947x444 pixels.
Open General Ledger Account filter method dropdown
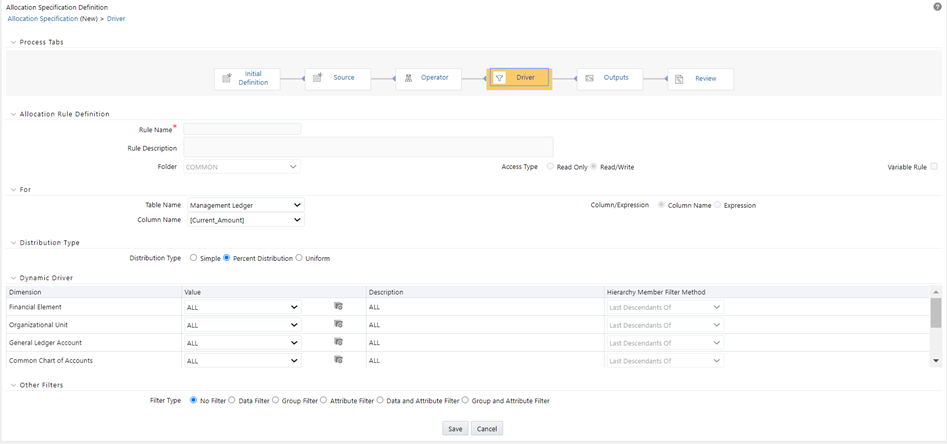[665, 343]
